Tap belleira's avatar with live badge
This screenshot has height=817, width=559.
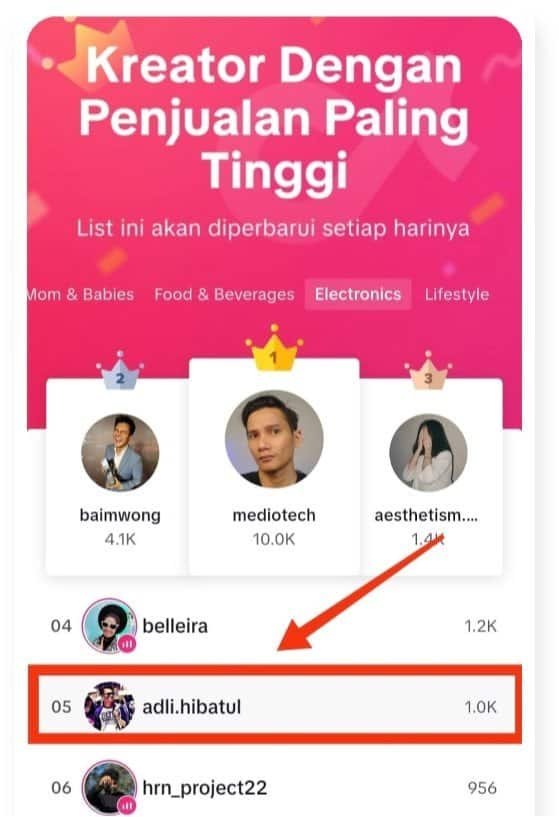109,625
